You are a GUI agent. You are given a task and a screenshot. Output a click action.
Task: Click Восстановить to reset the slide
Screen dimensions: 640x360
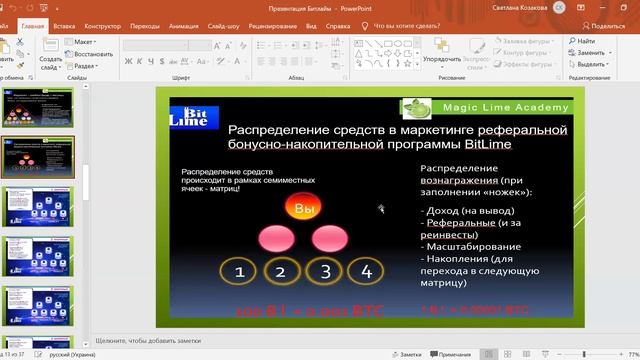[89, 54]
